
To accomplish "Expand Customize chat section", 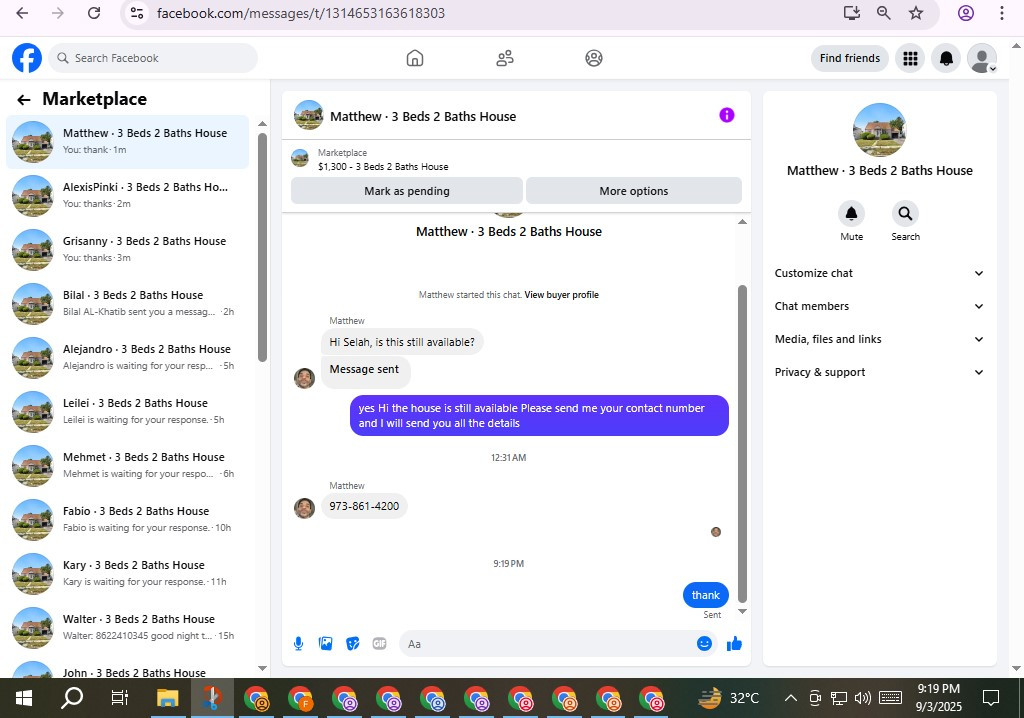I will tap(879, 273).
